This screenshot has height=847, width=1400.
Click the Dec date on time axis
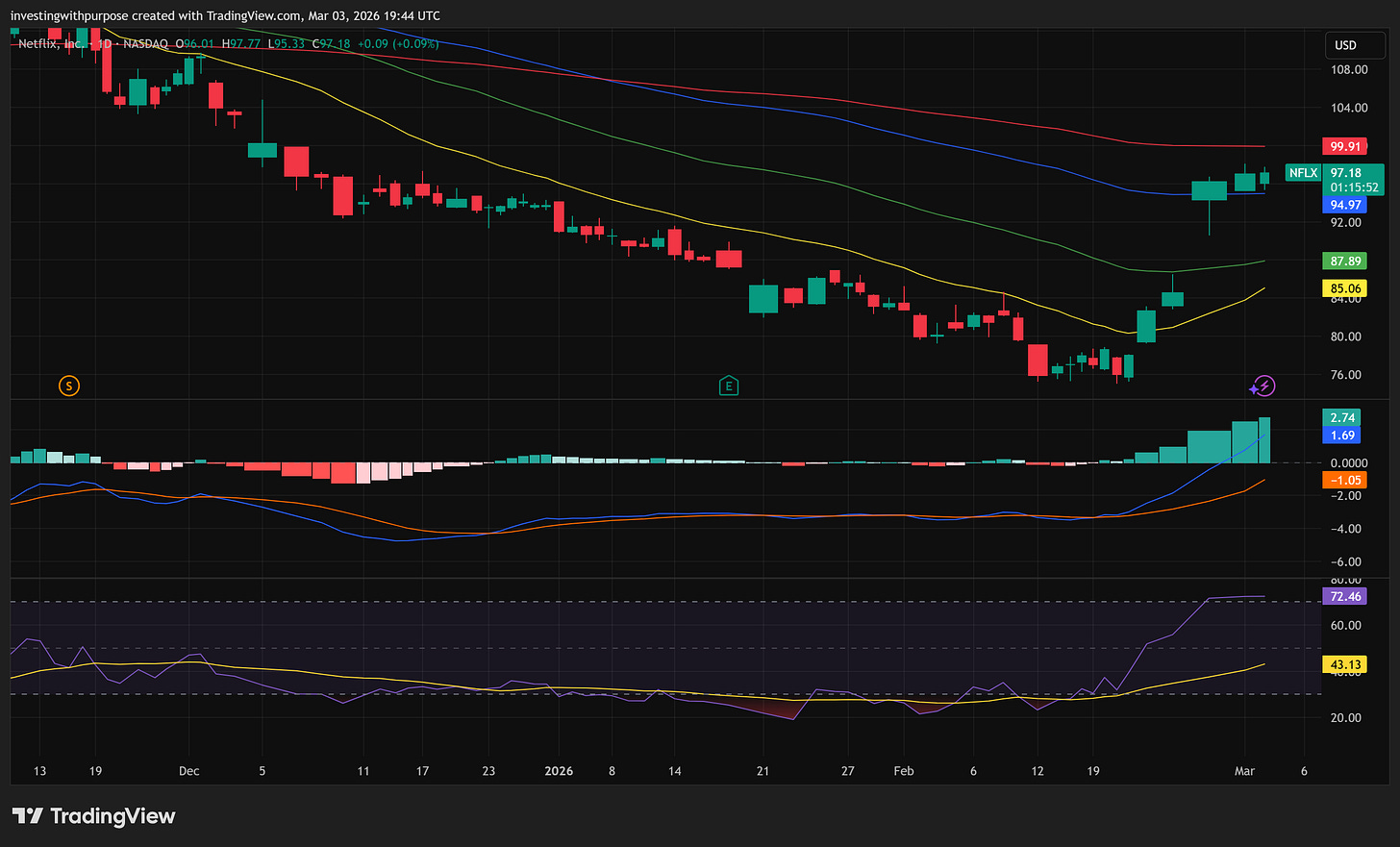point(188,771)
